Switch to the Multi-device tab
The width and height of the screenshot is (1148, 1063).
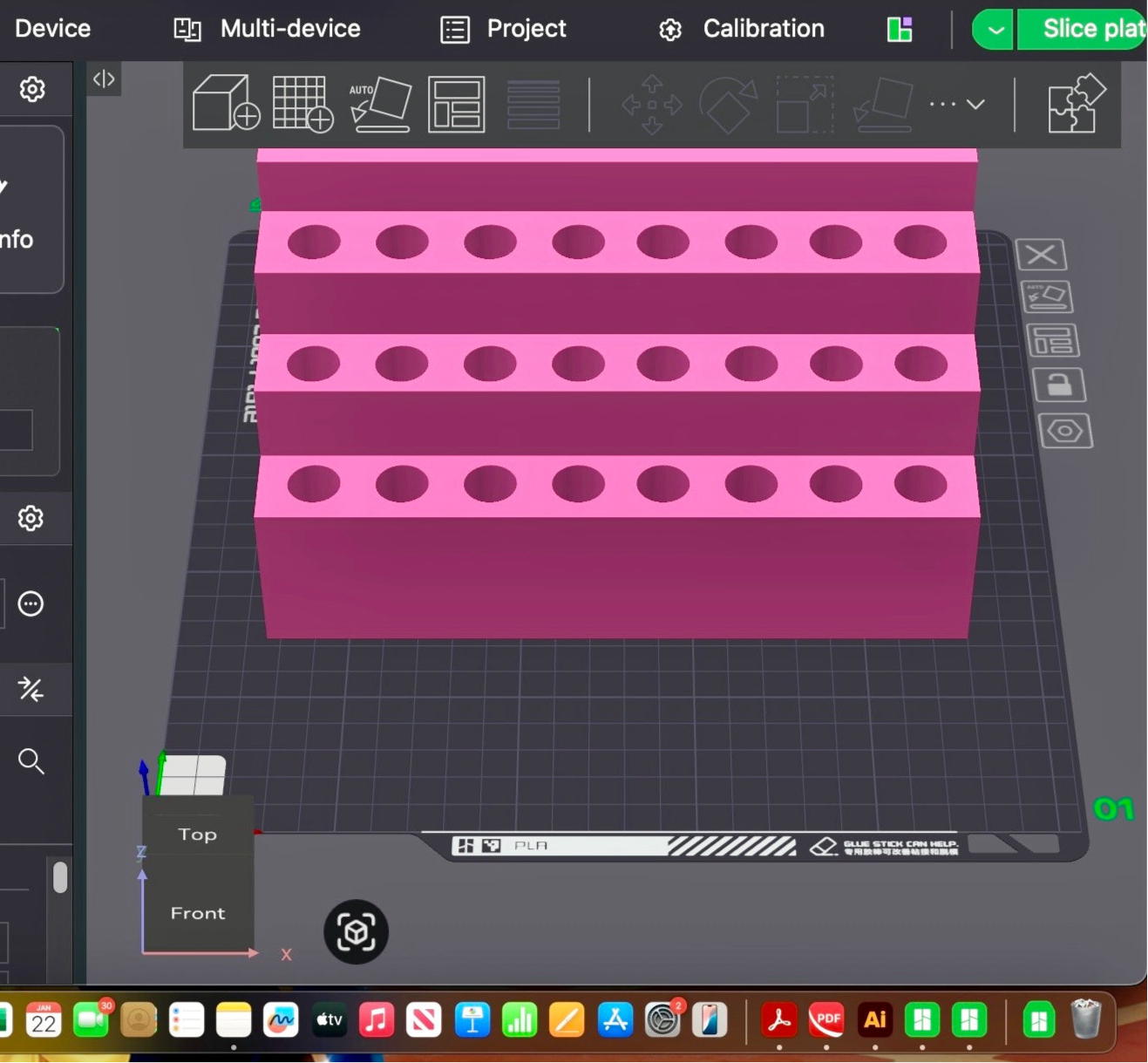[267, 29]
